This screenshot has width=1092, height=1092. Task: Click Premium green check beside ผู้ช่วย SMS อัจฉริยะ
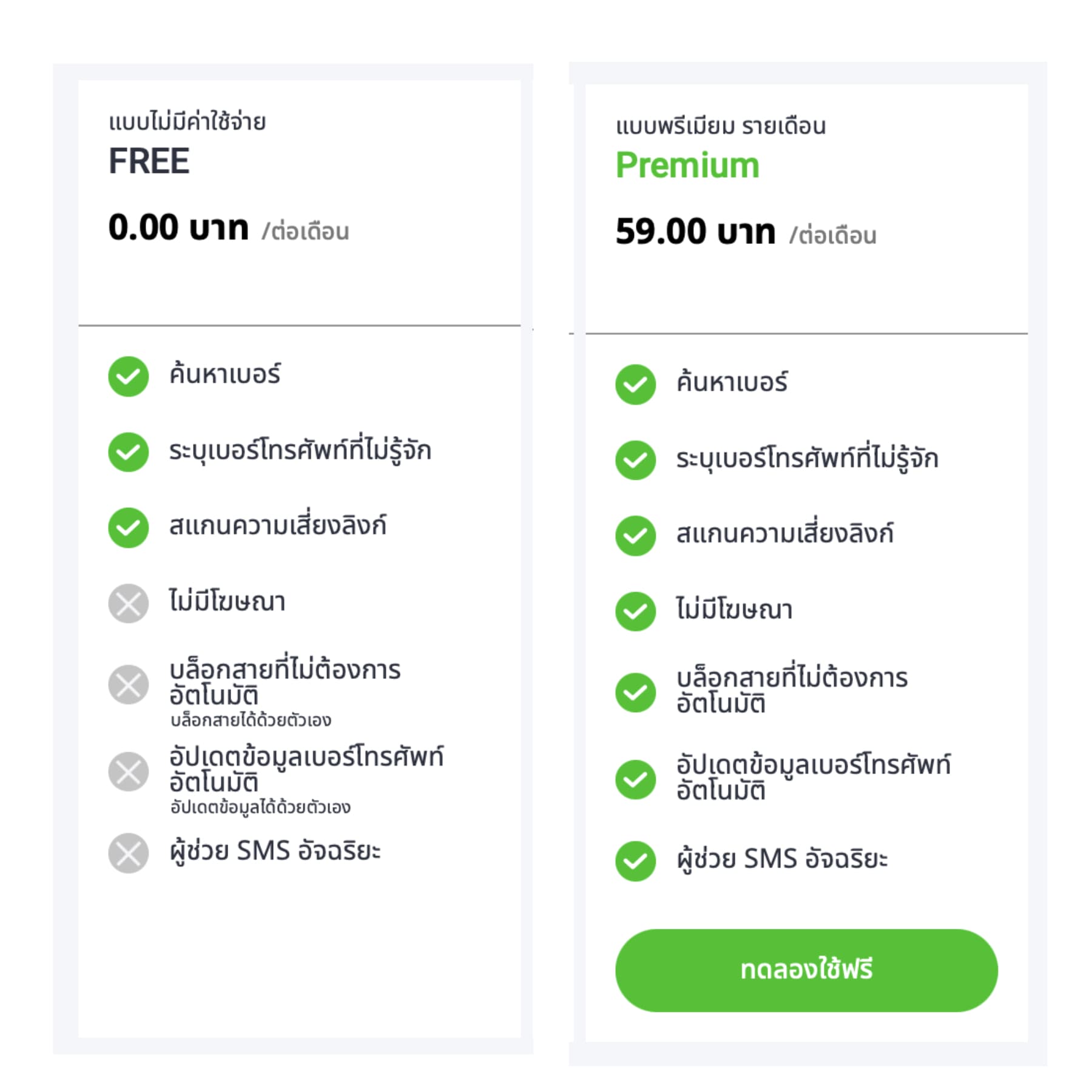(635, 861)
